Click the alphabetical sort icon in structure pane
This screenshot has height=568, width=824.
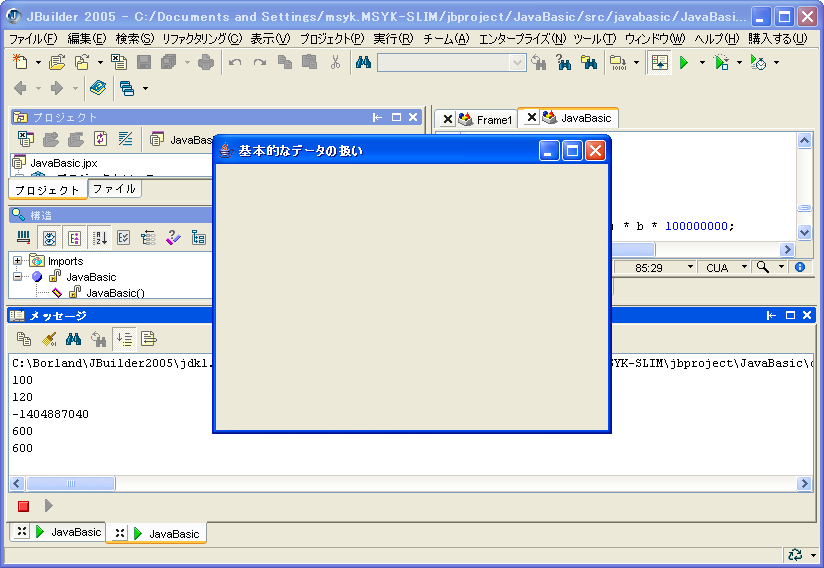coord(100,237)
